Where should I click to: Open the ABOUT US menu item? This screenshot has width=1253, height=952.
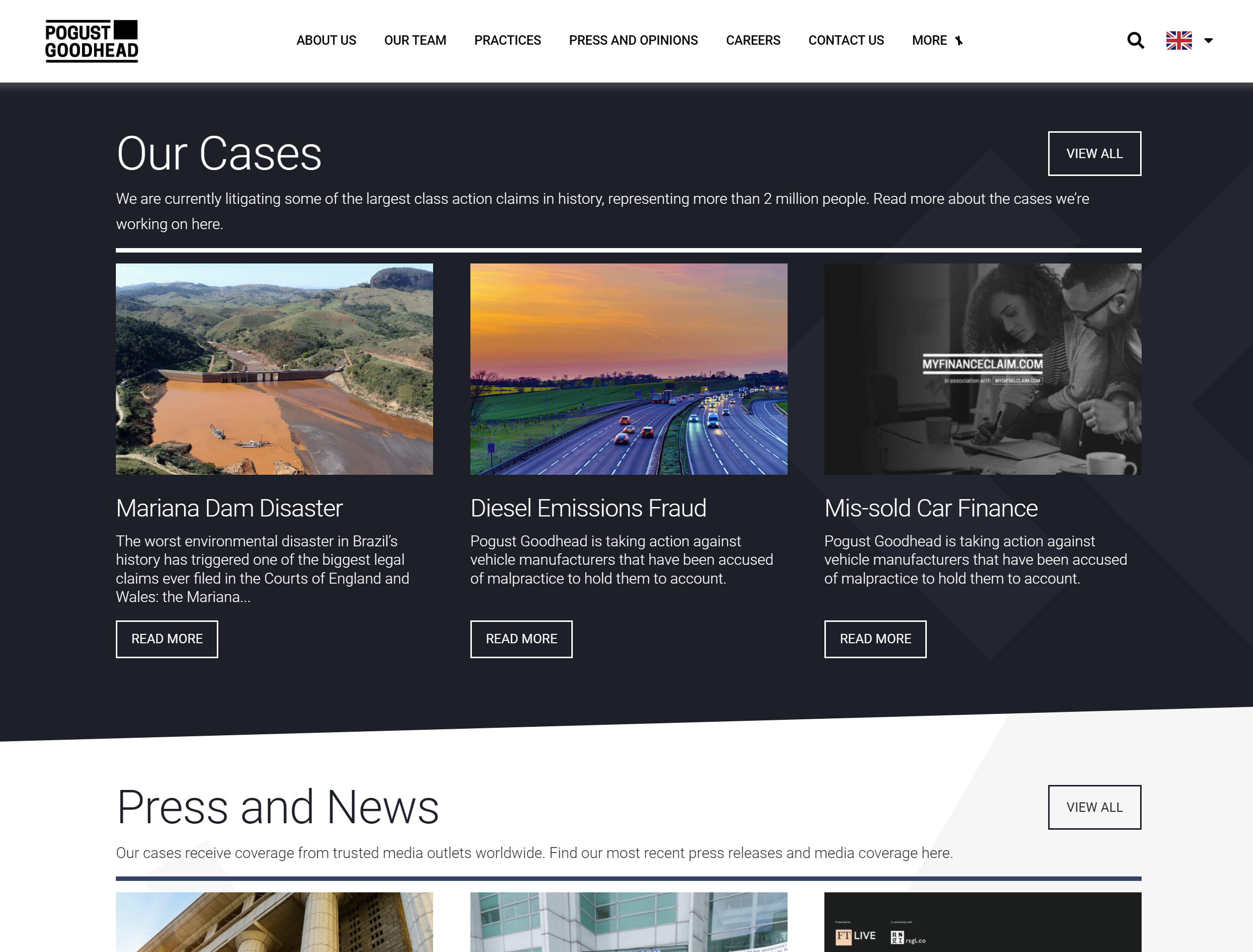(326, 40)
